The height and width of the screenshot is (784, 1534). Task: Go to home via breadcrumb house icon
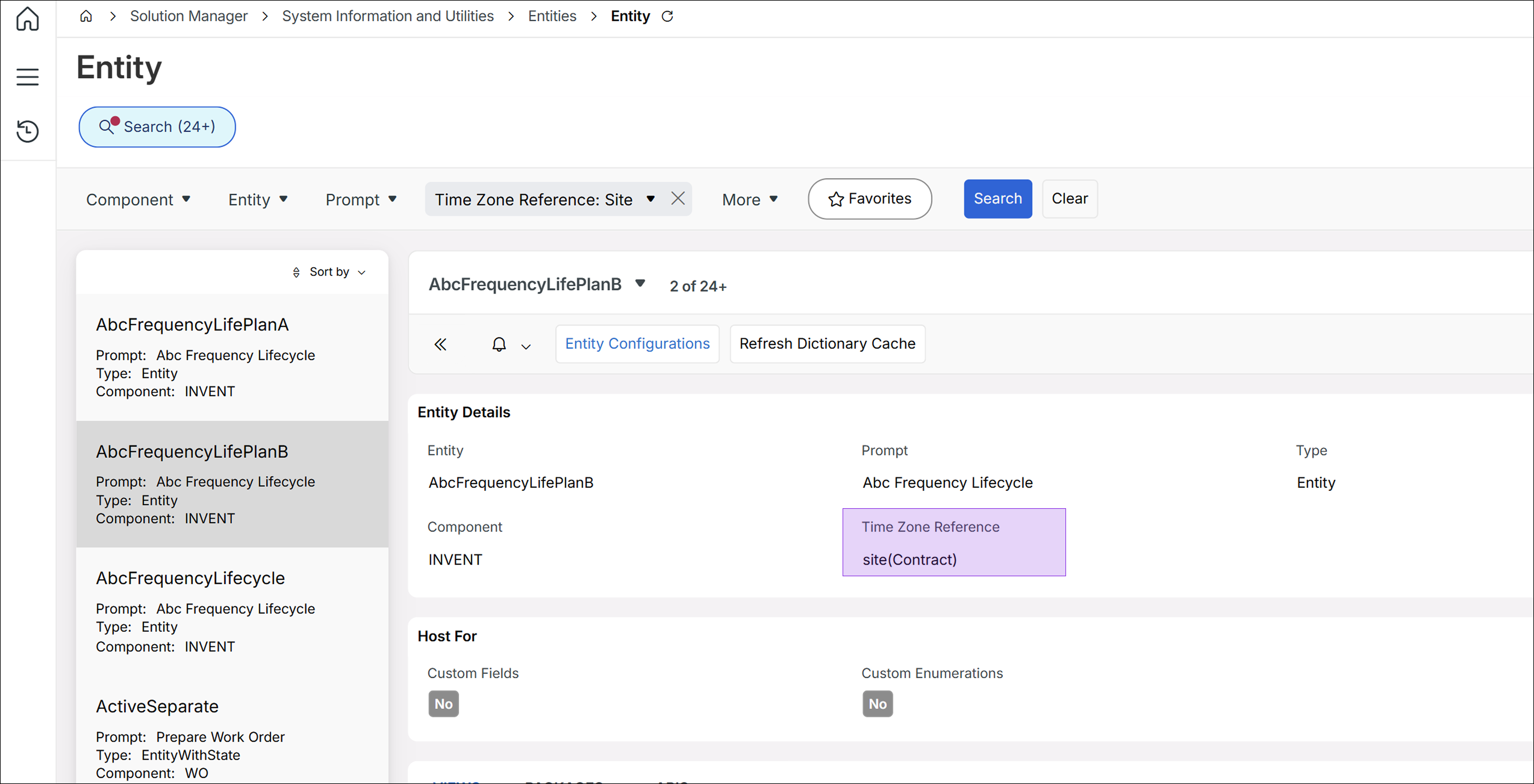pos(86,16)
